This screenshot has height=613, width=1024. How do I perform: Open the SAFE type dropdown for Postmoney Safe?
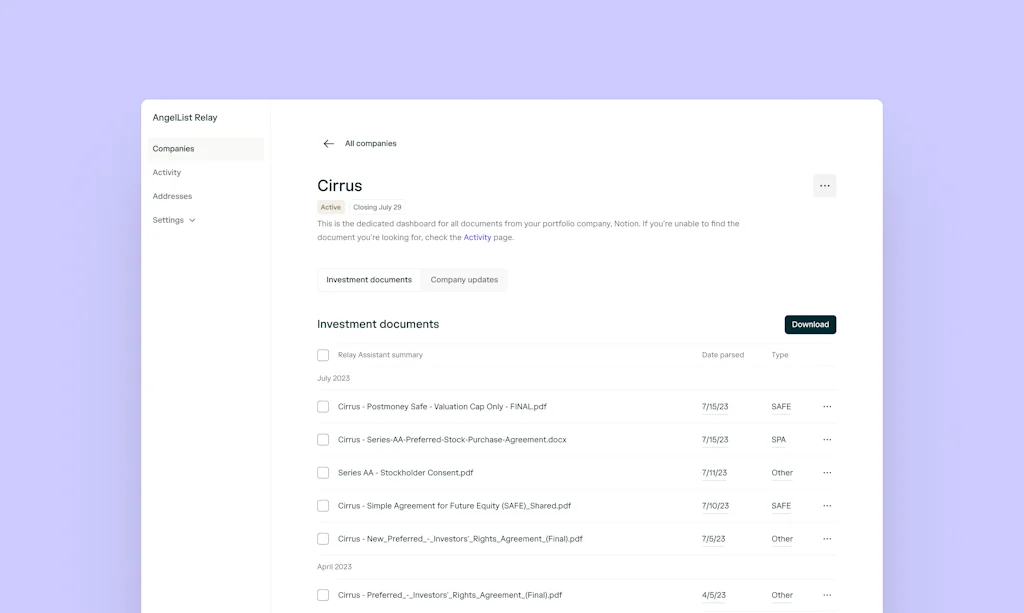(780, 406)
